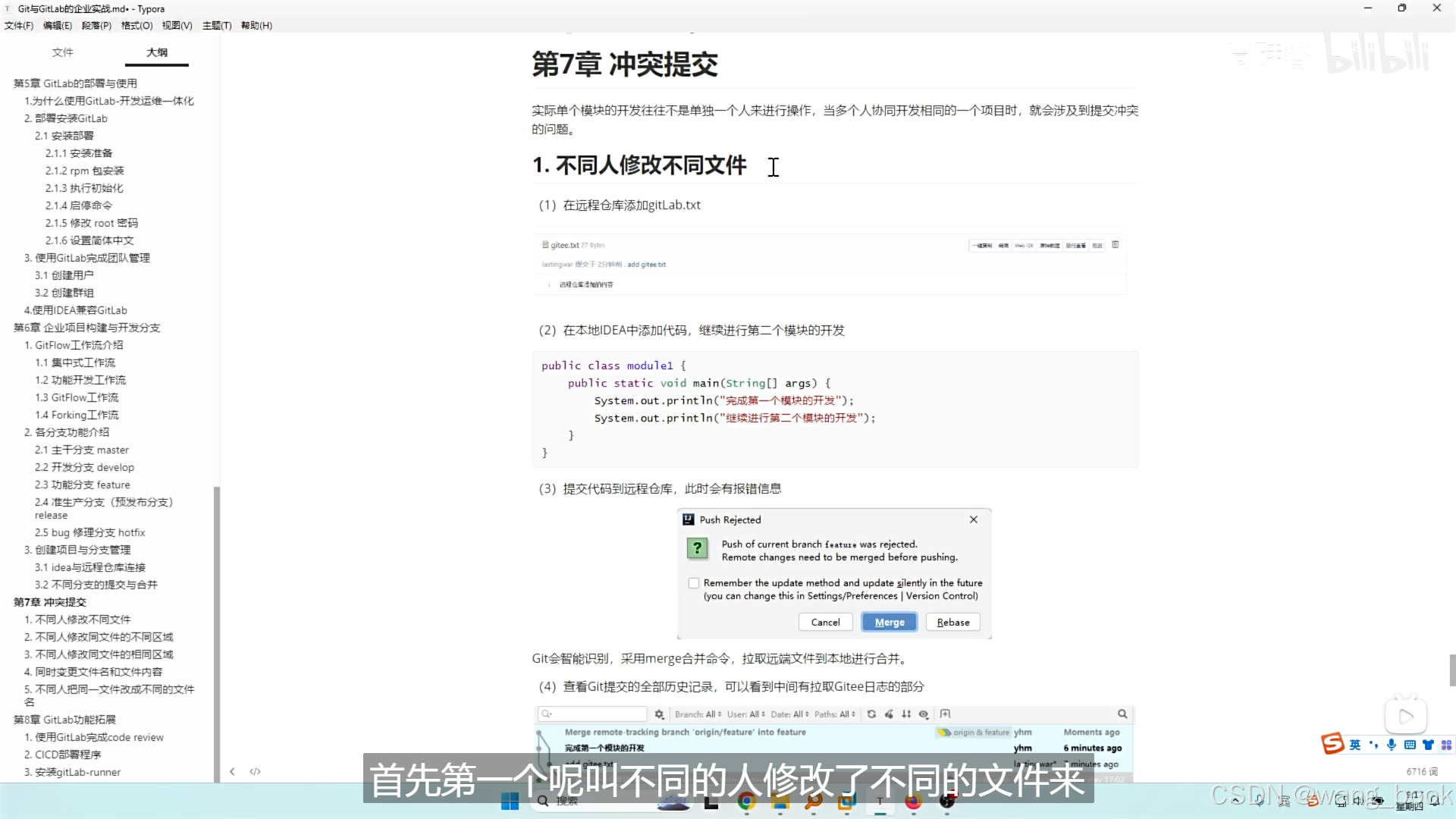Viewport: 1456px width, 819px height.
Task: Click the Git log settings gear icon
Action: (x=659, y=714)
